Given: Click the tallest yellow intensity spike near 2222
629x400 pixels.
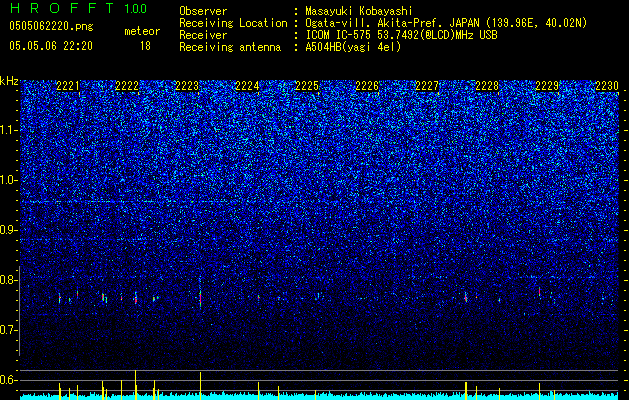Looking at the screenshot, I should pos(136,385).
